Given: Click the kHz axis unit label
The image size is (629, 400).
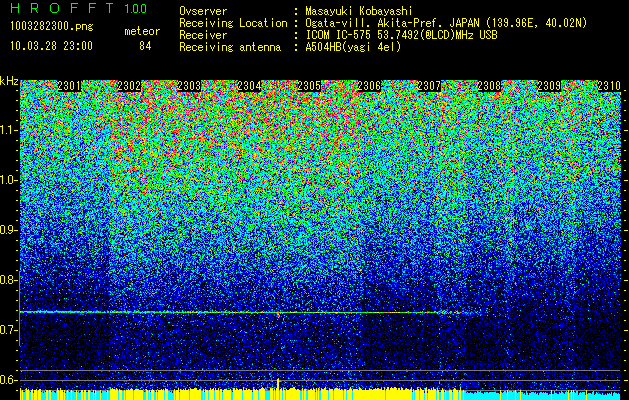Looking at the screenshot, I should 9,81.
